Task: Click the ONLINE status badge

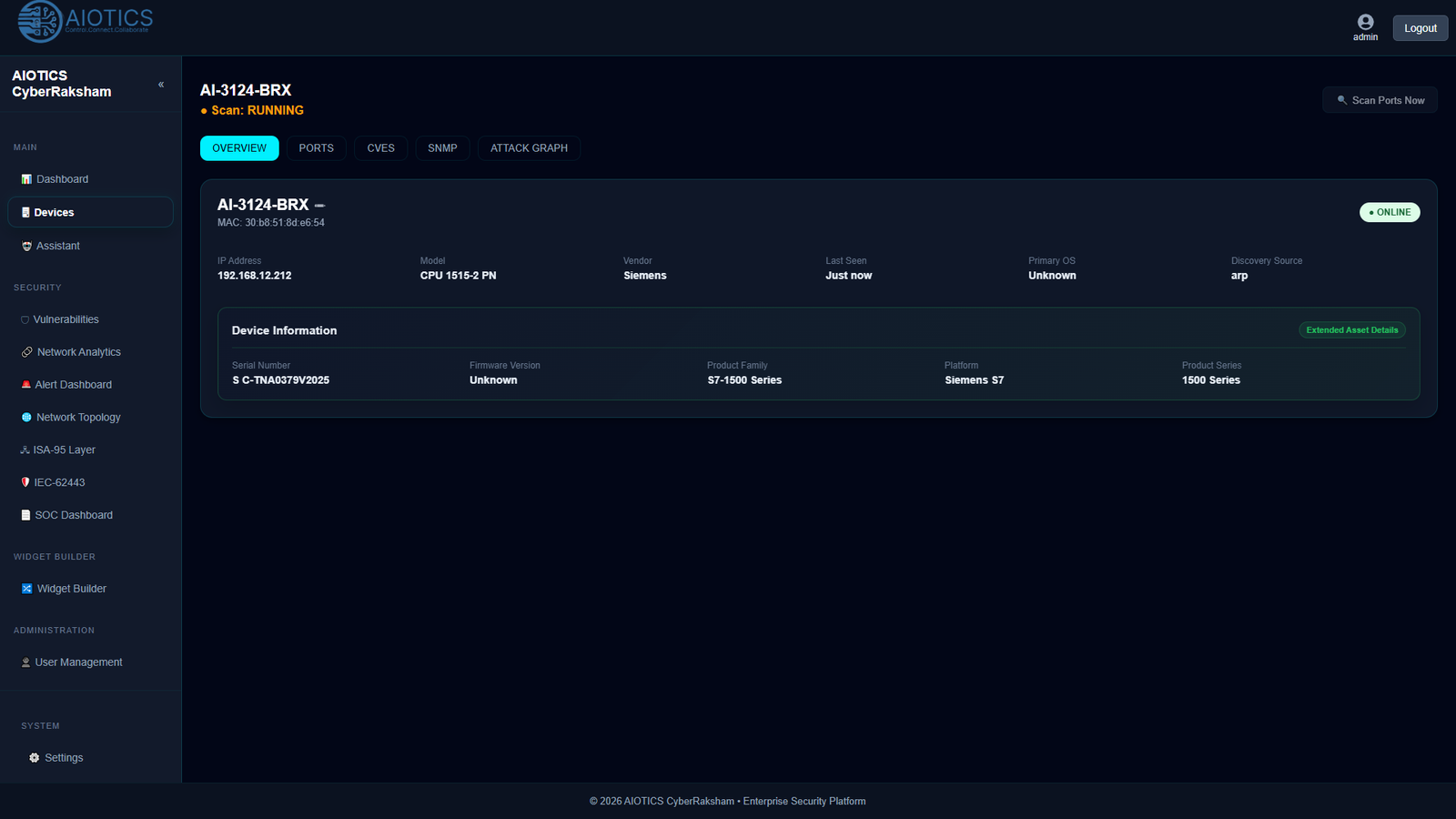Action: (1390, 212)
